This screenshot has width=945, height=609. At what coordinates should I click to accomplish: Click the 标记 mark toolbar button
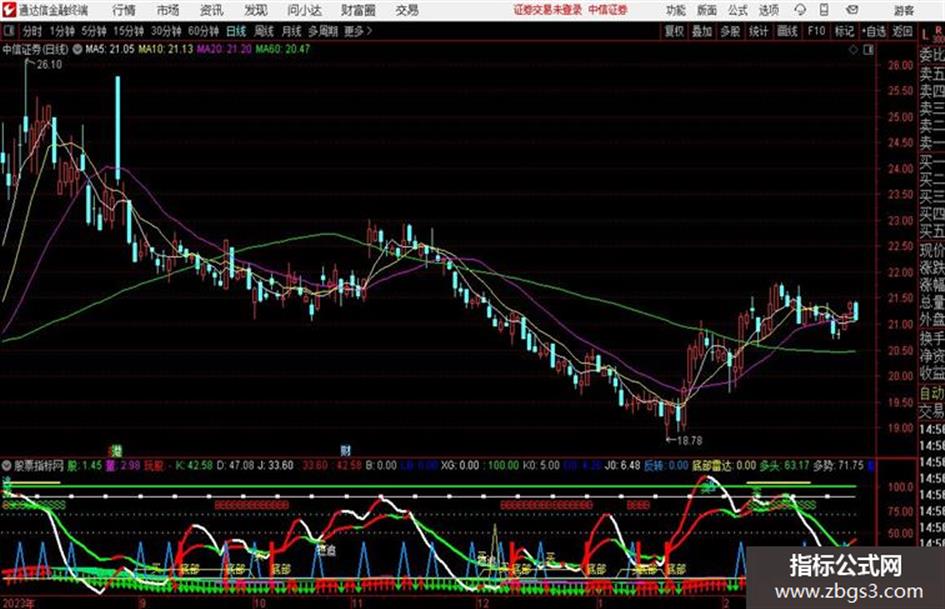tap(844, 31)
